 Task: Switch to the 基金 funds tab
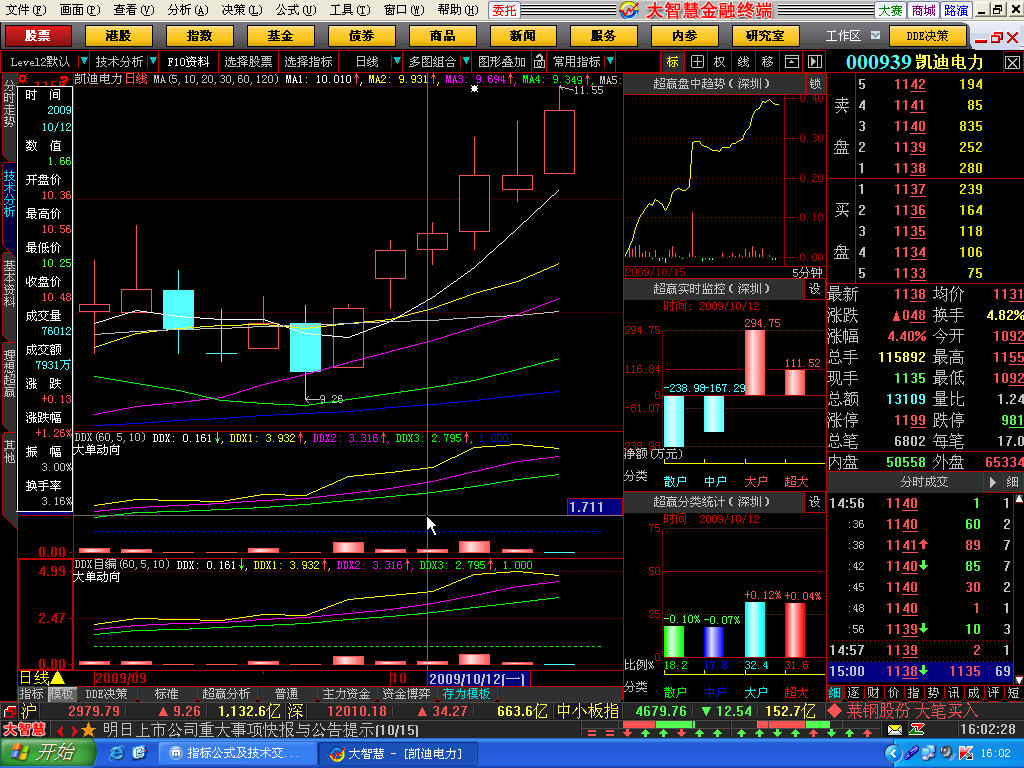click(280, 36)
